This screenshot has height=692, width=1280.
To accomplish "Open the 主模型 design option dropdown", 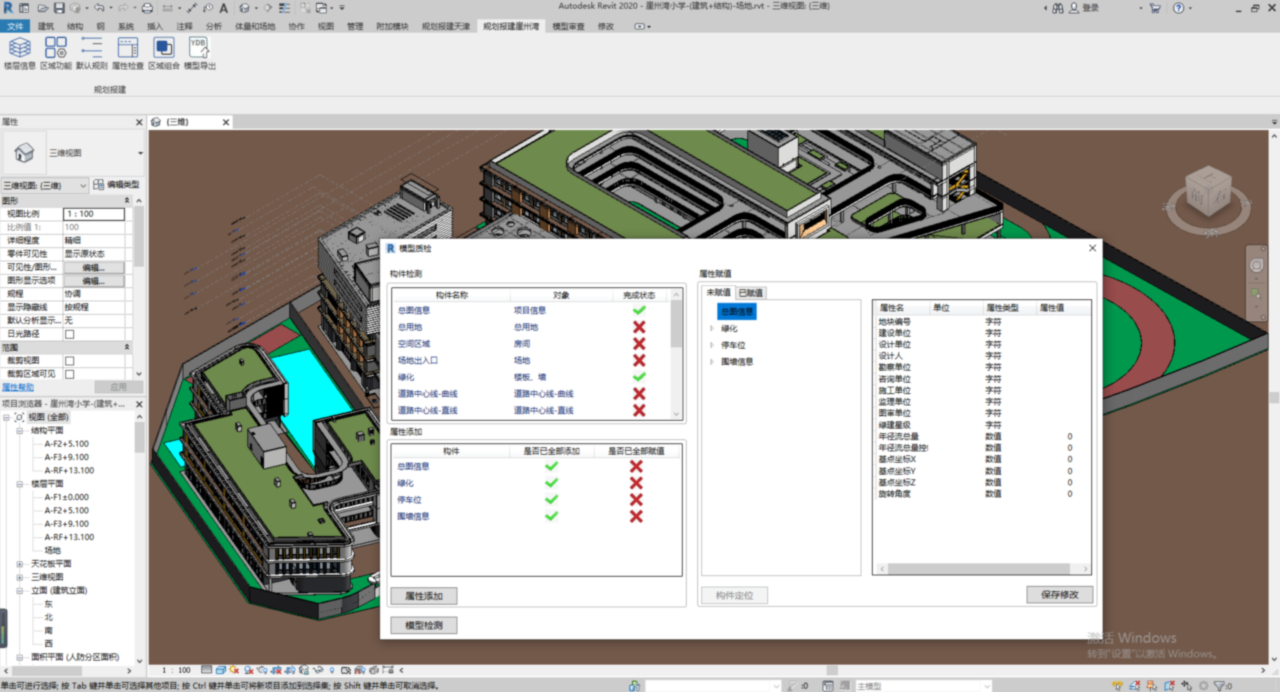I will [926, 686].
